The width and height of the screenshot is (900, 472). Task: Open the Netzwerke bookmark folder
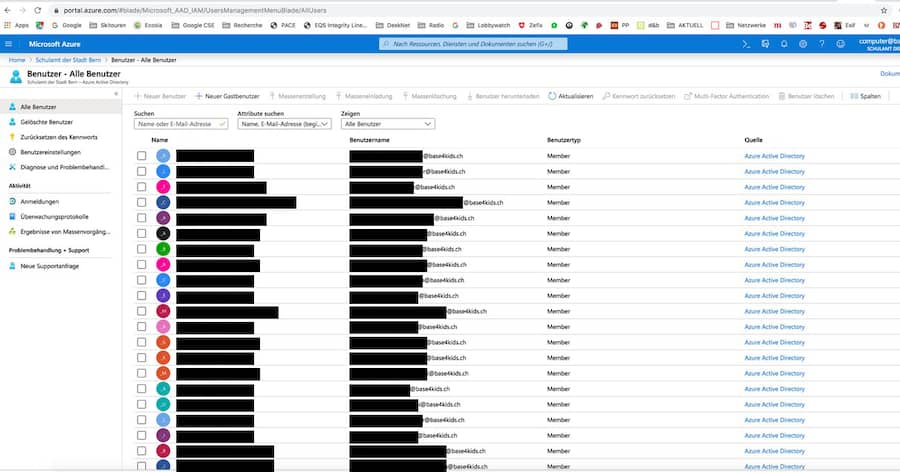pos(746,25)
